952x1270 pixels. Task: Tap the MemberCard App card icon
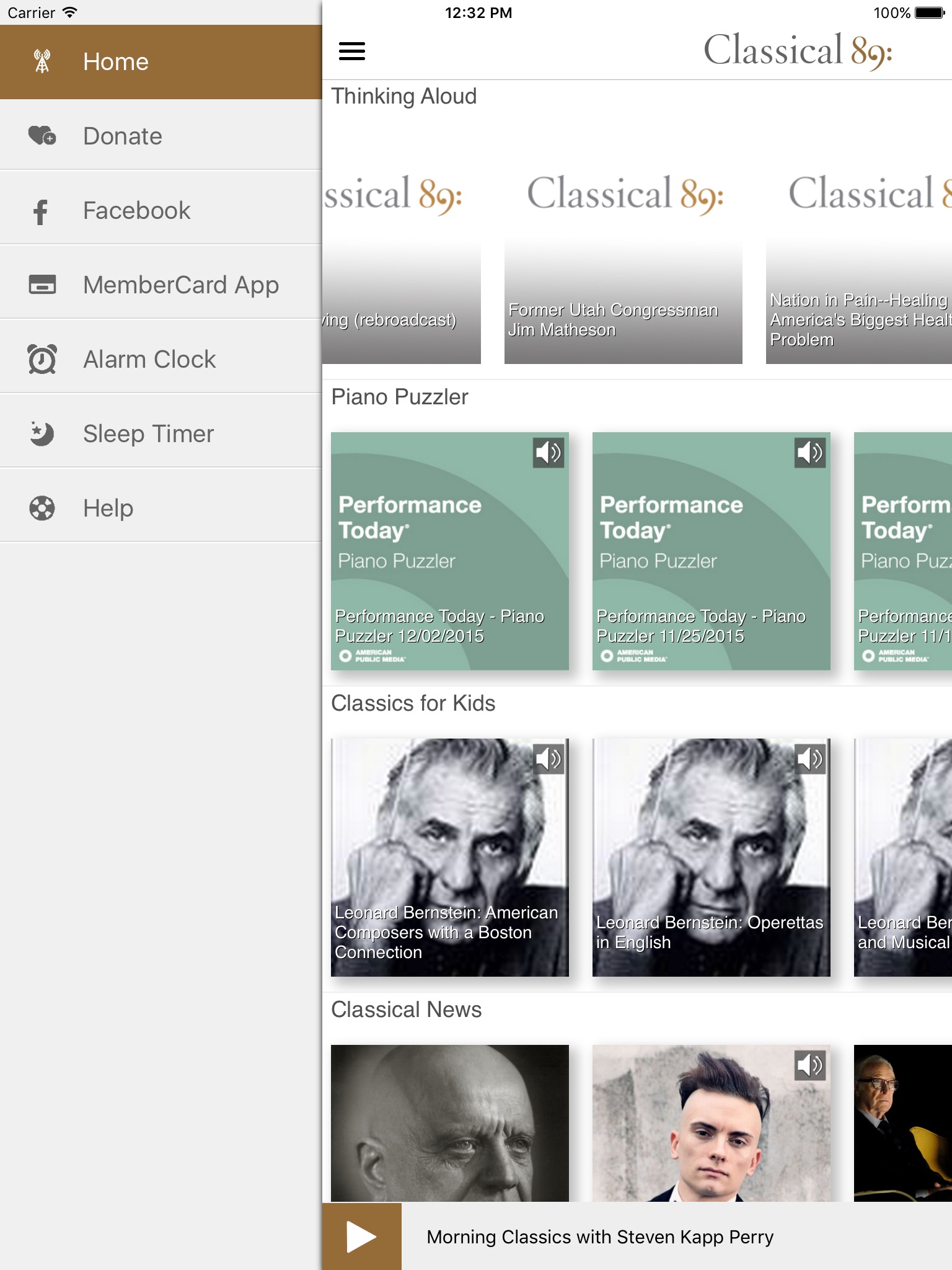(x=42, y=285)
